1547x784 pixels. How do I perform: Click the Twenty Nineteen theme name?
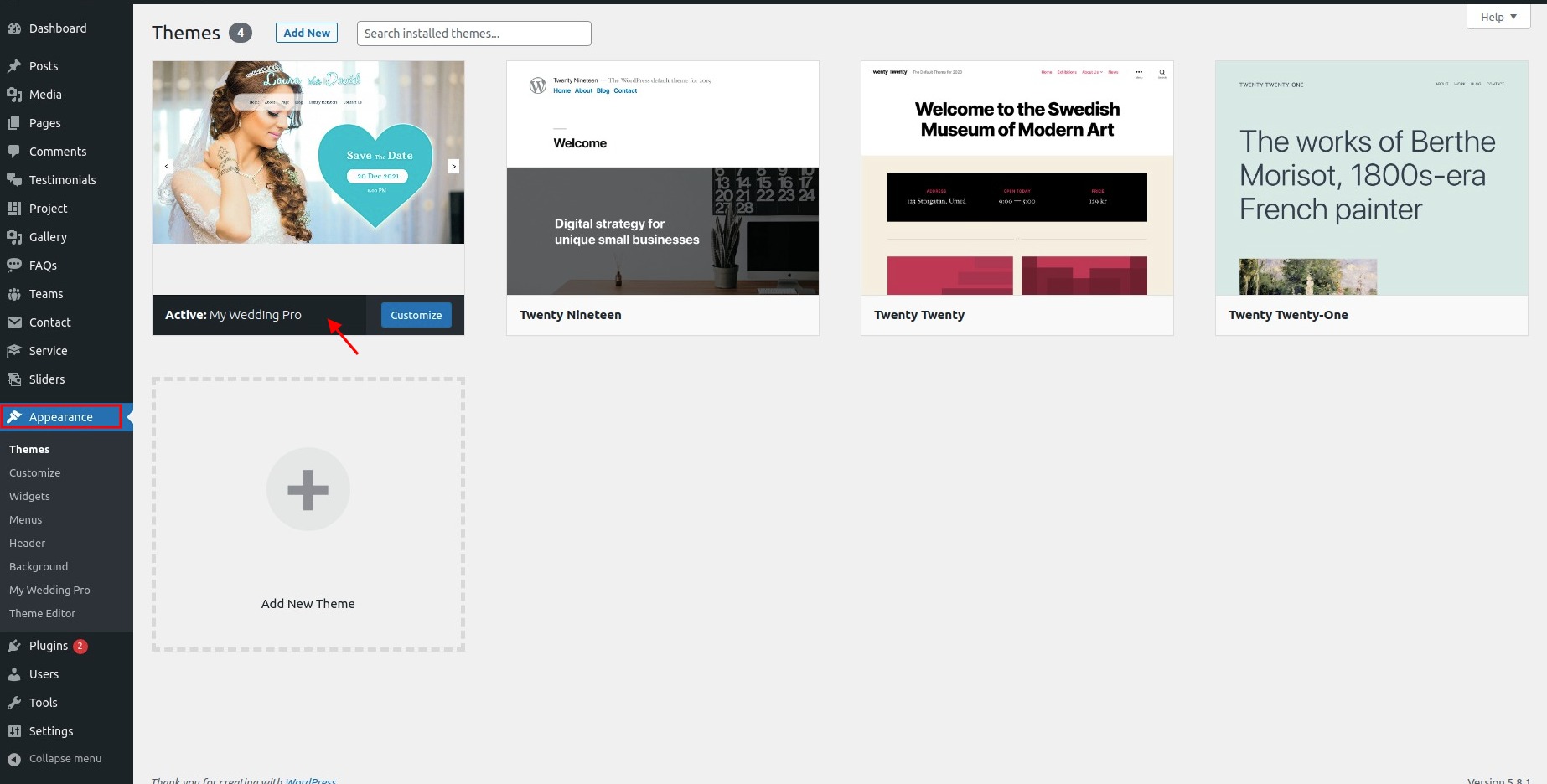pos(571,315)
